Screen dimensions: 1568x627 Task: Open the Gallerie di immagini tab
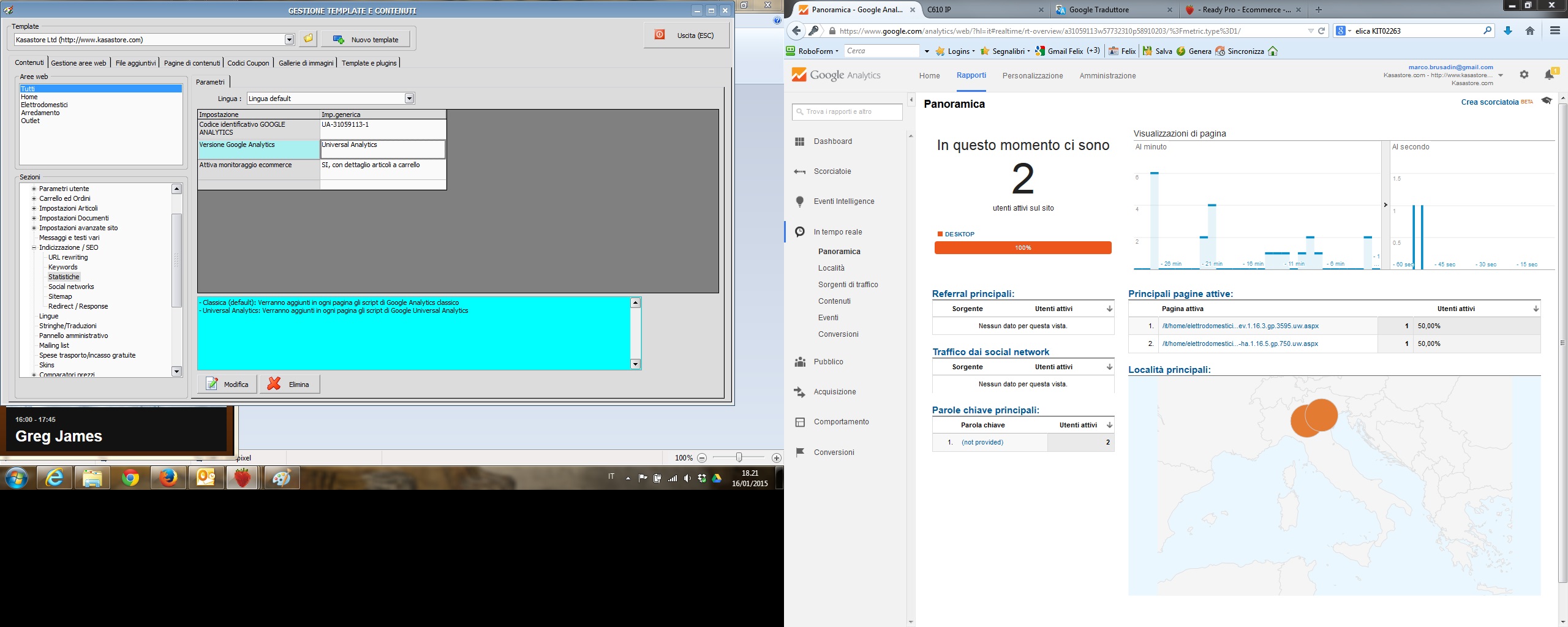tap(306, 63)
